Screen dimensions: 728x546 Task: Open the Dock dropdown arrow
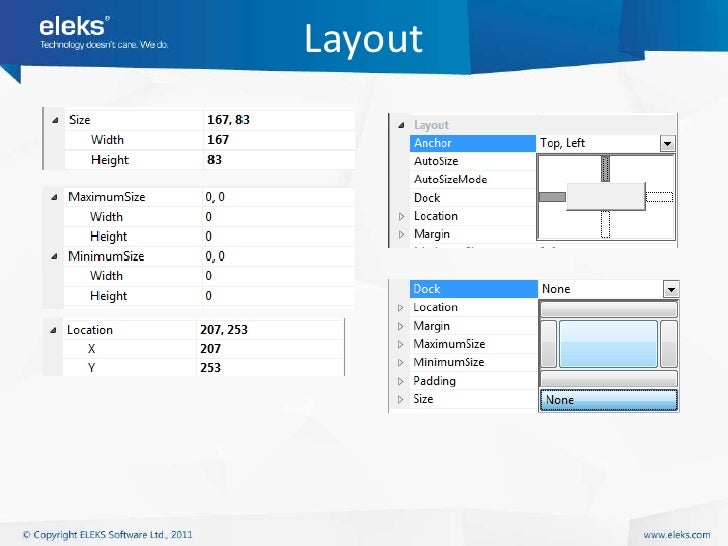[671, 289]
